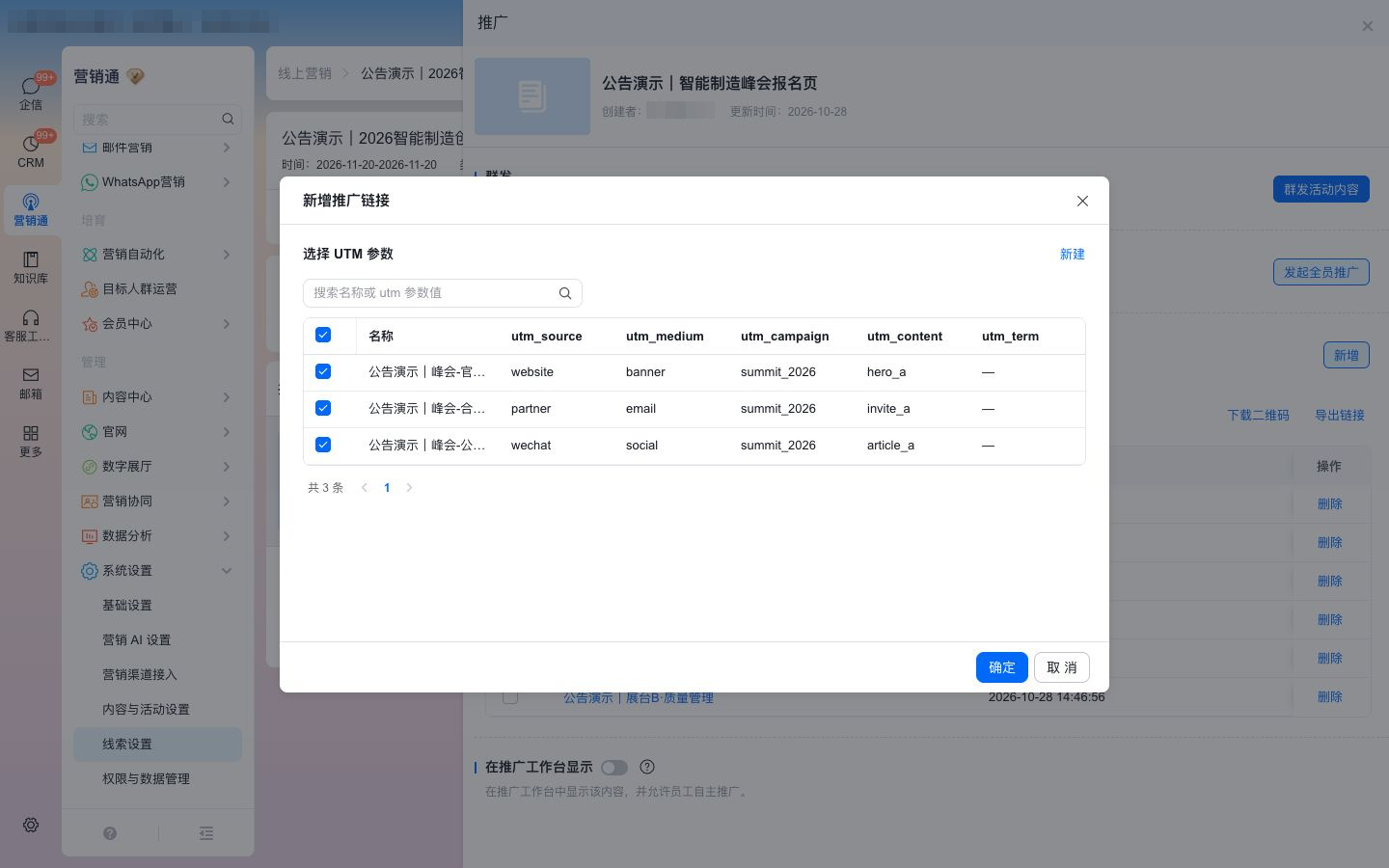The width and height of the screenshot is (1389, 868).
Task: Close the 推广 drawer panel
Action: point(1367,26)
